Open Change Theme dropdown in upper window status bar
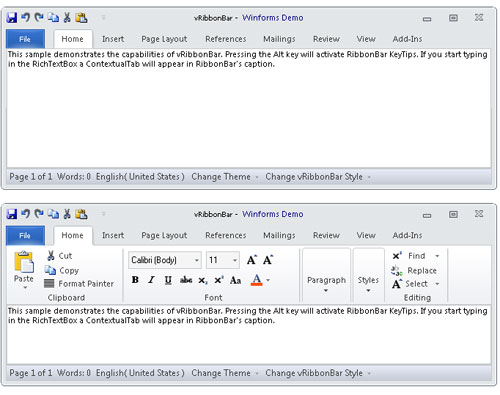 pos(225,177)
